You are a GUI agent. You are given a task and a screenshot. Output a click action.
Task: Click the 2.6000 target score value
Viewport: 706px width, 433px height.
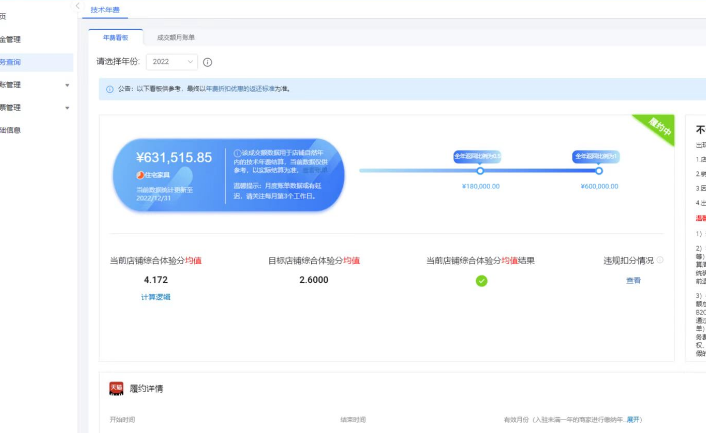point(314,280)
